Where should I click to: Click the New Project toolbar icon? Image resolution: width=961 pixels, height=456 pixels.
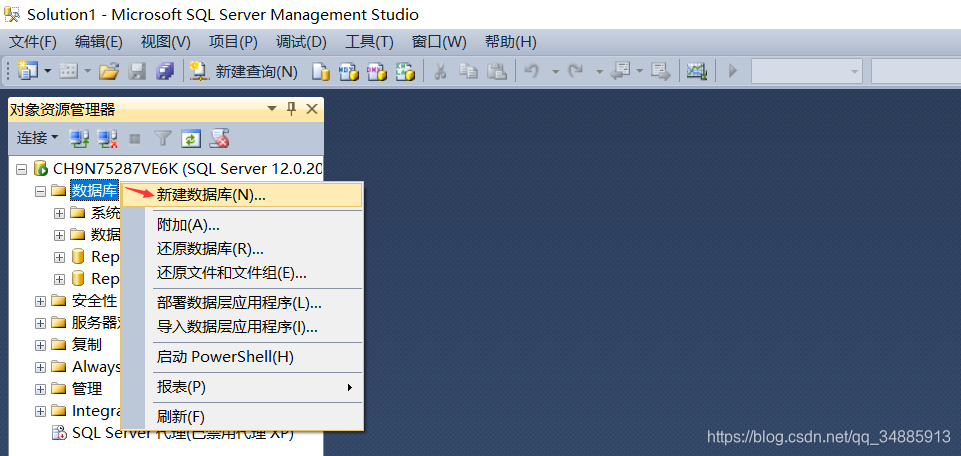click(28, 70)
